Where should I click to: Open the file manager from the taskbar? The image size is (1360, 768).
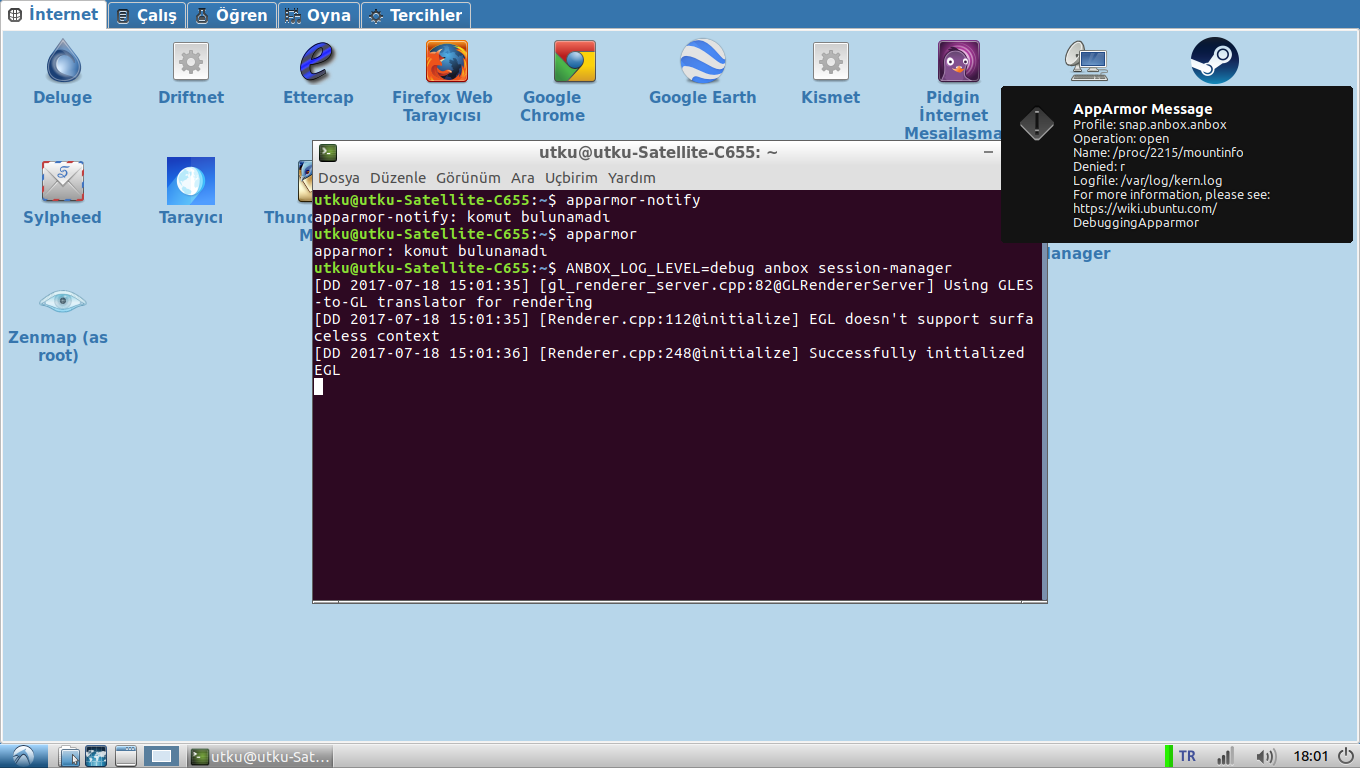[69, 756]
